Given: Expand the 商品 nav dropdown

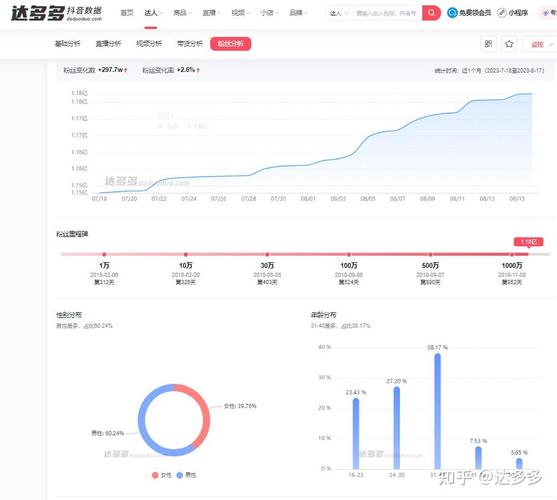Looking at the screenshot, I should (x=182, y=13).
